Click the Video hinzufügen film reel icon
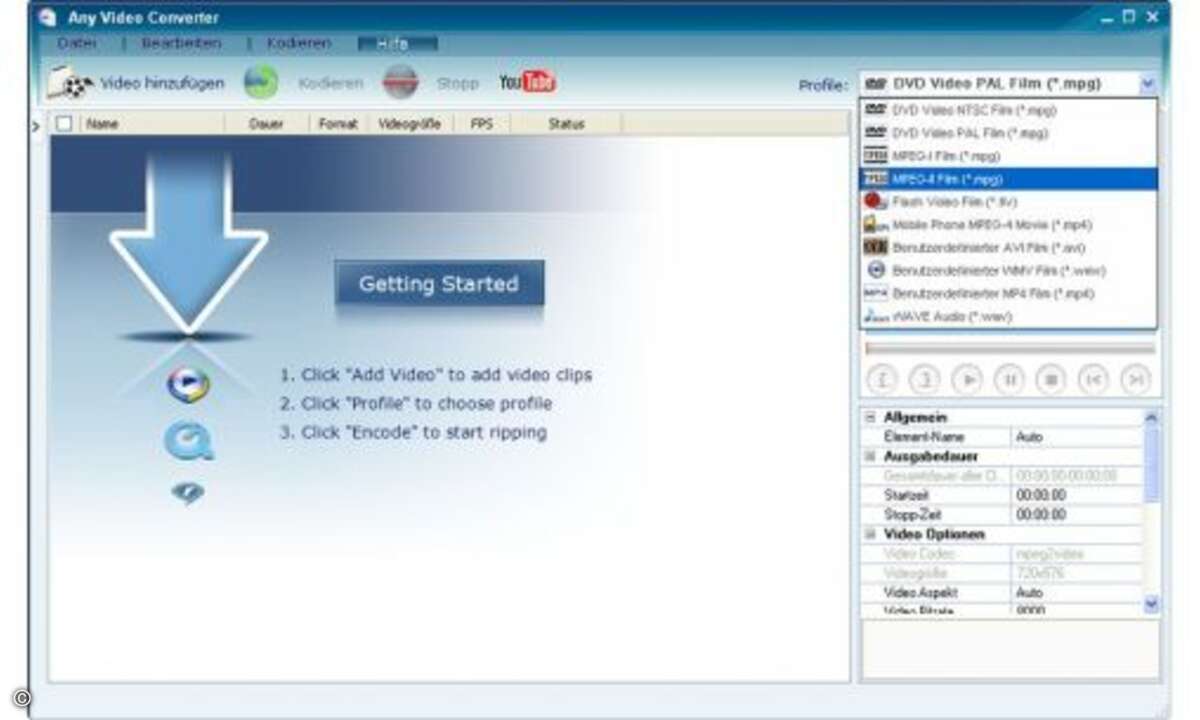 pos(71,84)
